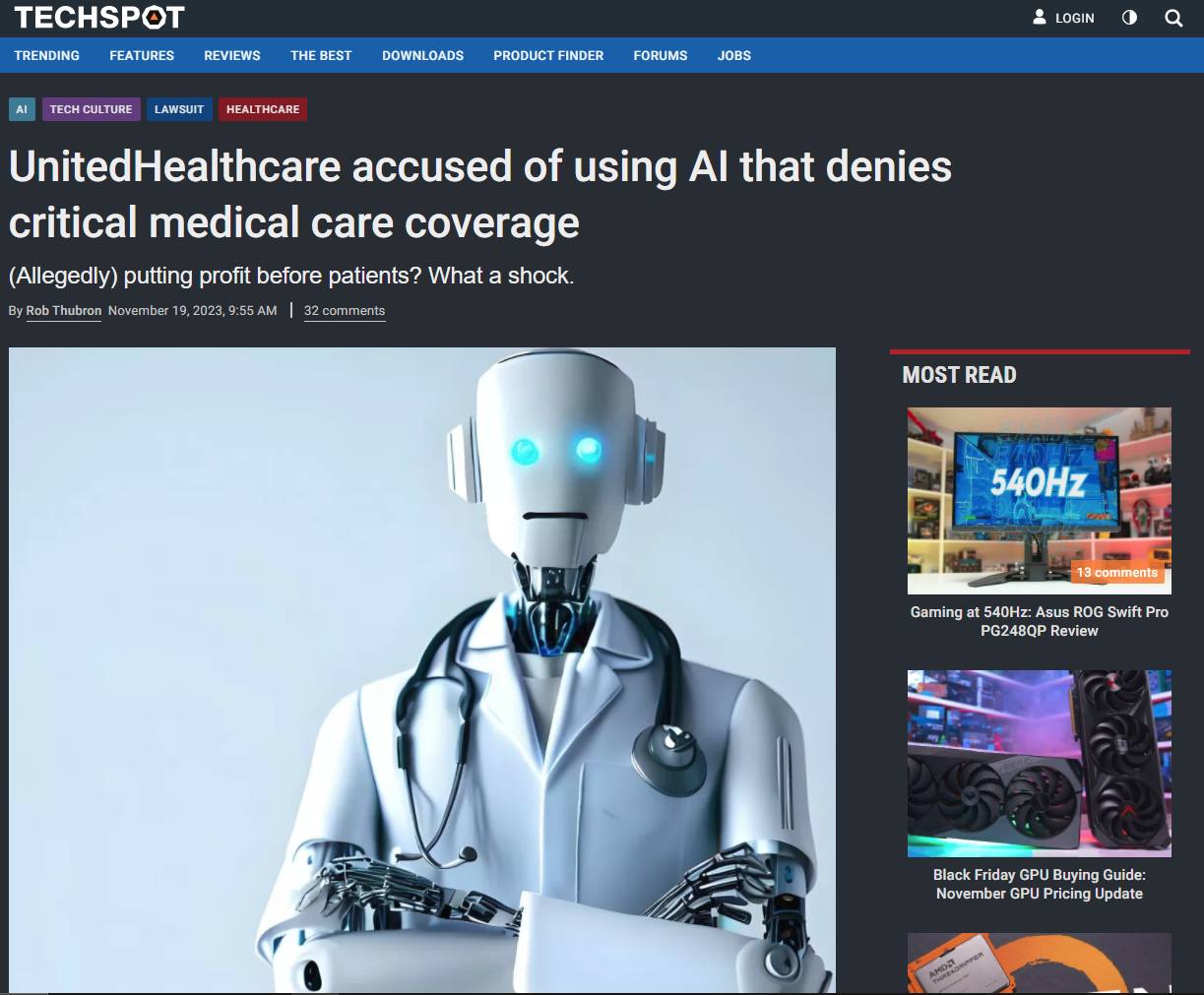Navigate to Downloads
1204x995 pixels.
click(422, 55)
